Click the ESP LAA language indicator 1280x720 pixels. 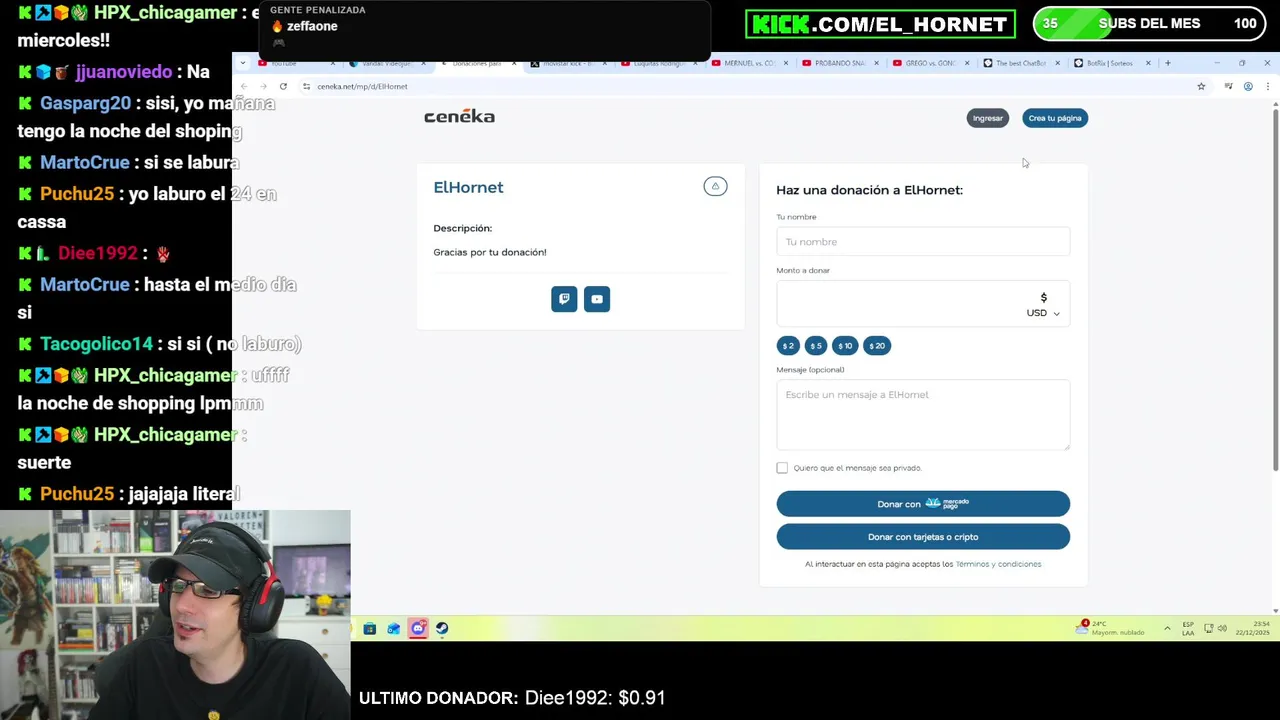(1188, 628)
